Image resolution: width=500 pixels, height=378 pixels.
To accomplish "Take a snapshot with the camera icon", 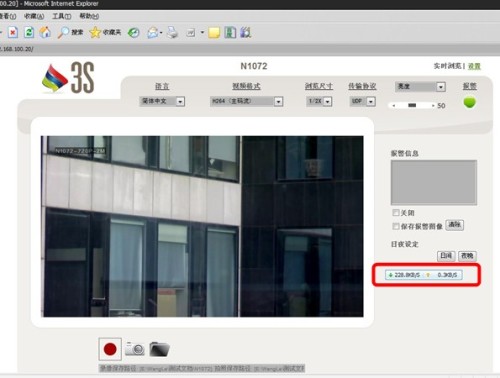I will click(135, 349).
